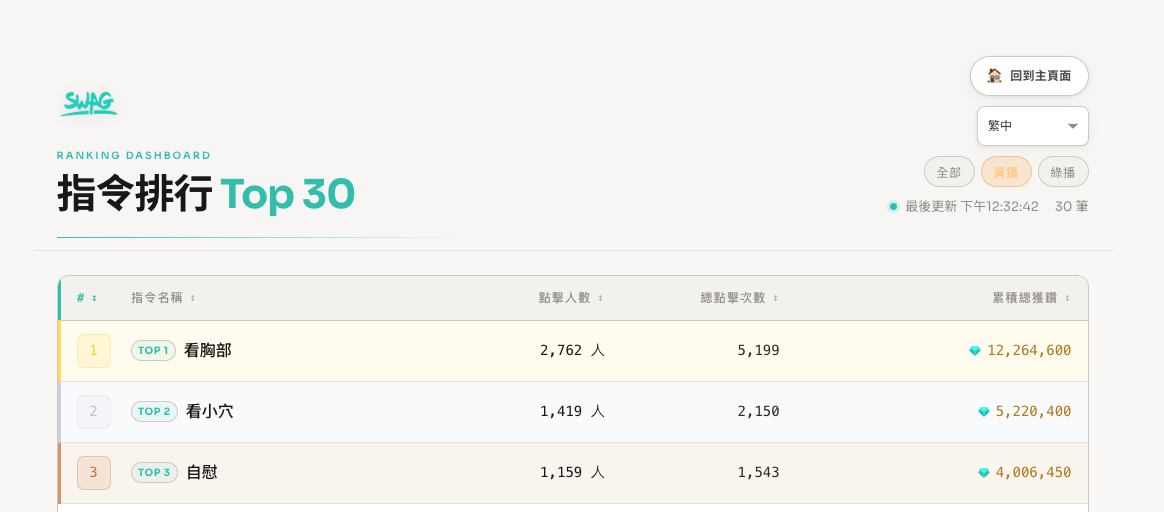Open the 繁中 language dropdown
This screenshot has height=512, width=1164.
pyautogui.click(x=1032, y=126)
